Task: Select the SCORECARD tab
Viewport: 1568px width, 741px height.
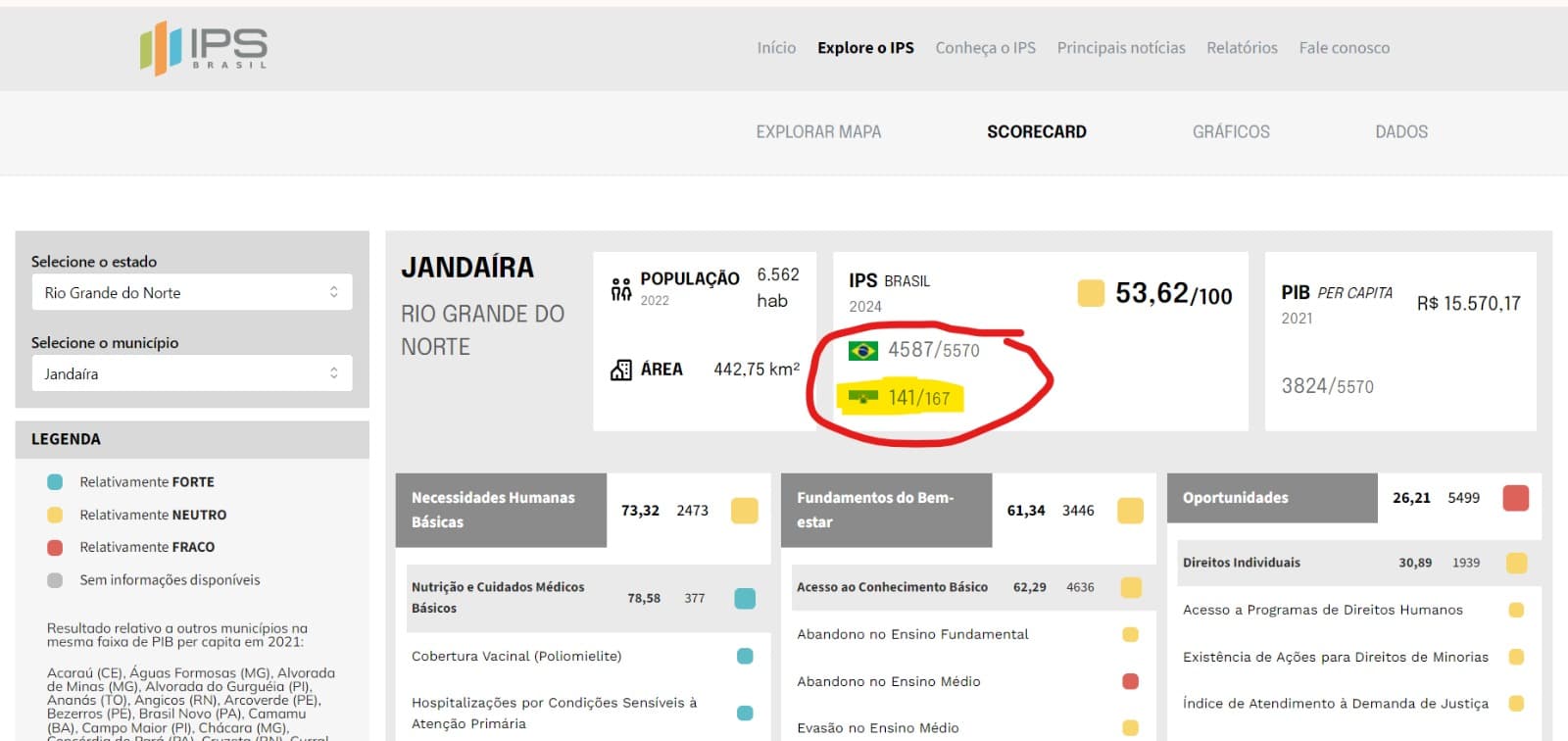Action: (1037, 131)
